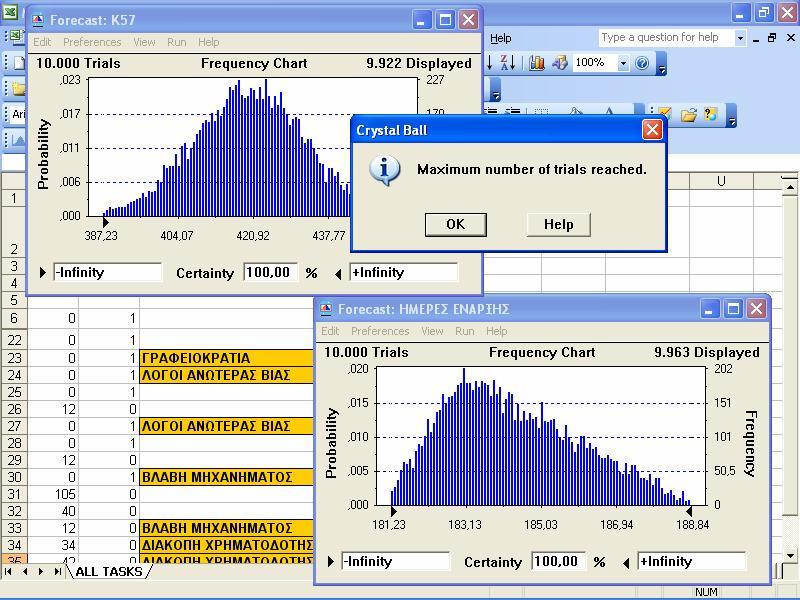
Task: Select cell with value 105 in row 31
Action: tap(53, 494)
